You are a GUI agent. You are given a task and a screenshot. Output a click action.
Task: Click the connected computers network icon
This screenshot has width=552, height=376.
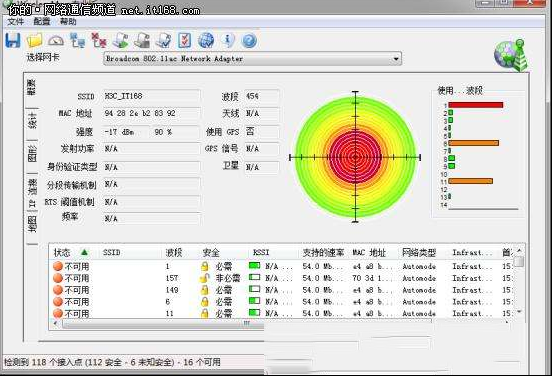coord(77,40)
